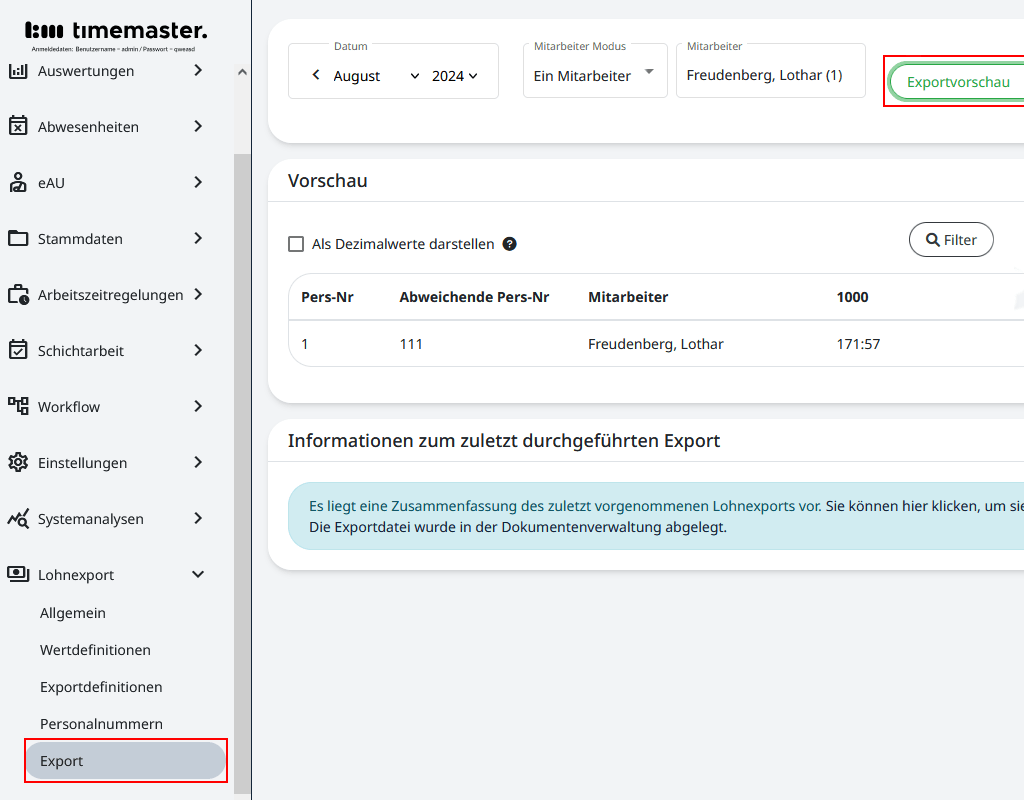The width and height of the screenshot is (1024, 800).
Task: Click the Workflow diagram icon
Action: [18, 406]
